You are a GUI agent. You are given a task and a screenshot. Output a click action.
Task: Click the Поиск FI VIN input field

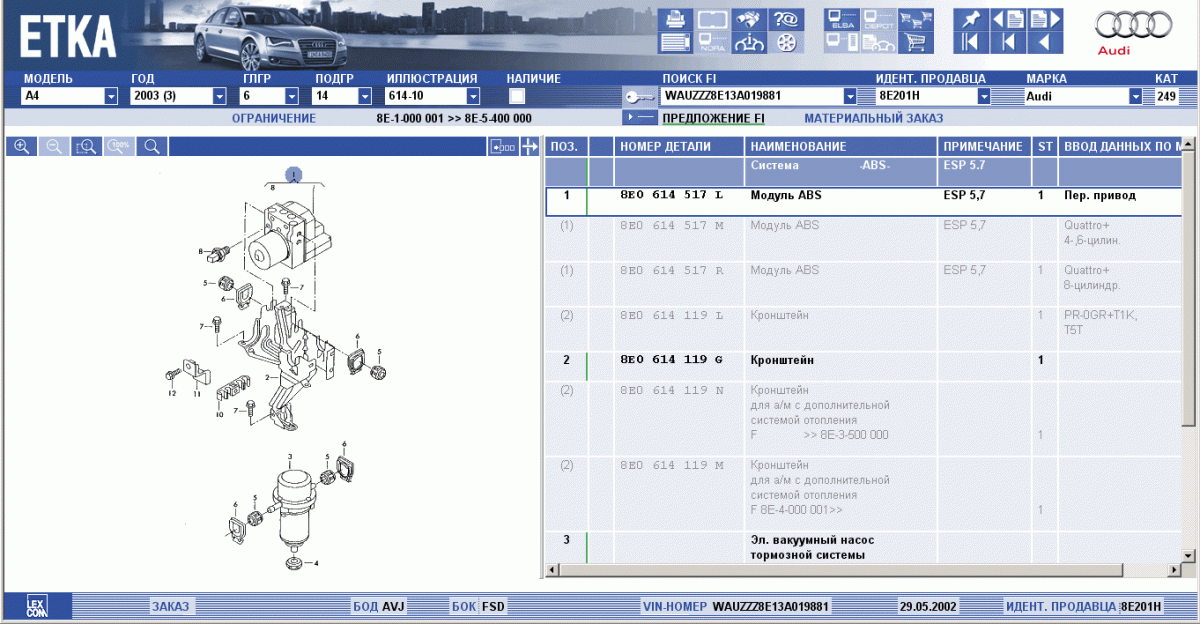(x=751, y=96)
